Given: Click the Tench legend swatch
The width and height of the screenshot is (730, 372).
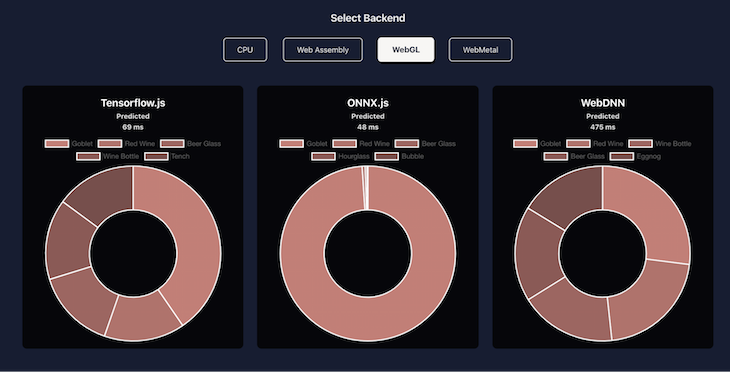Looking at the screenshot, I should 156,156.
